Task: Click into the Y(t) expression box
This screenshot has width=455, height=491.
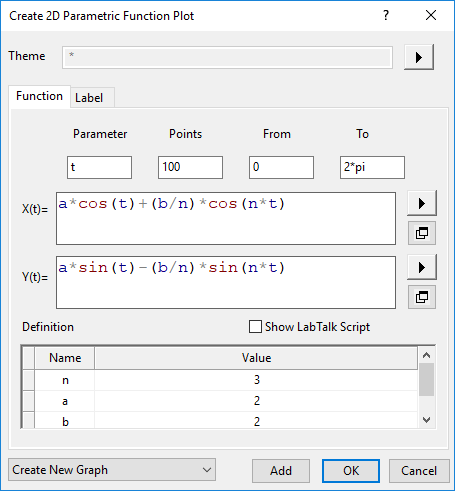Action: click(x=226, y=282)
